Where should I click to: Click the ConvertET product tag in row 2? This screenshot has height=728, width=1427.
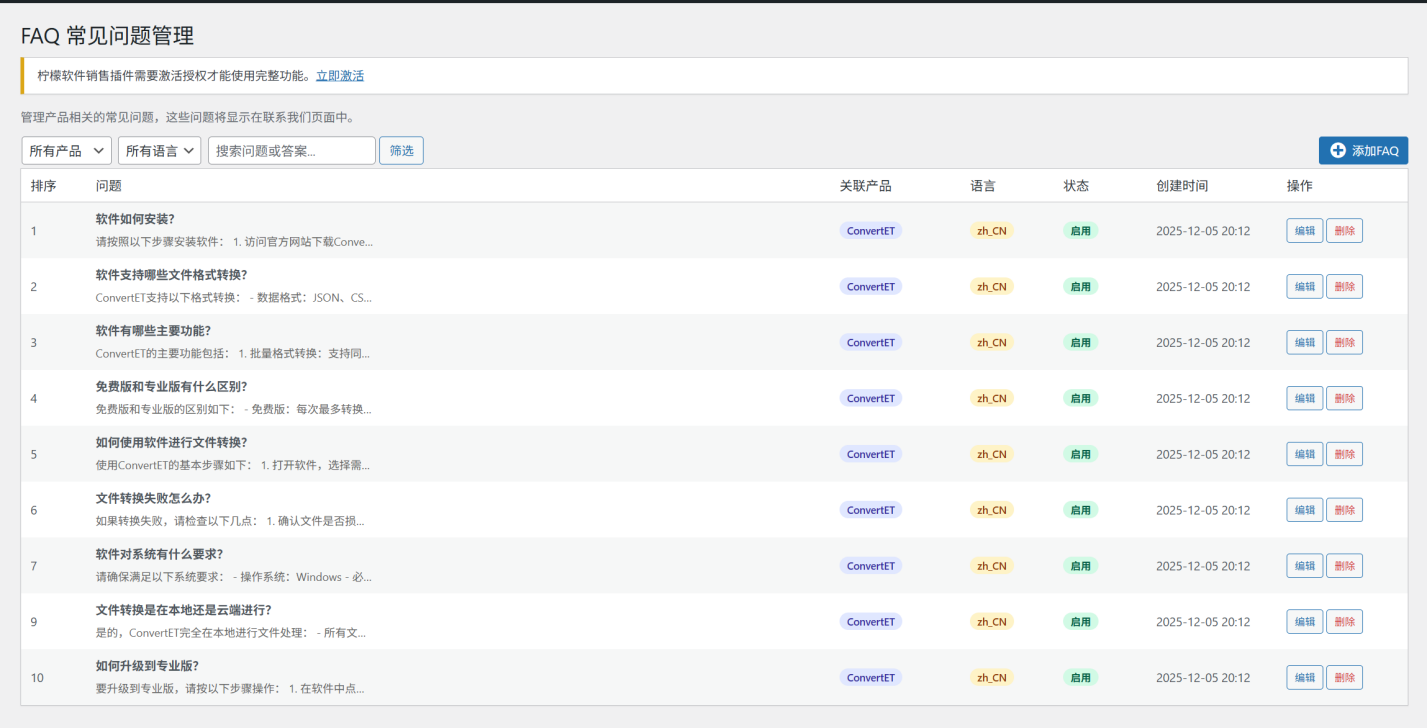[x=870, y=287]
